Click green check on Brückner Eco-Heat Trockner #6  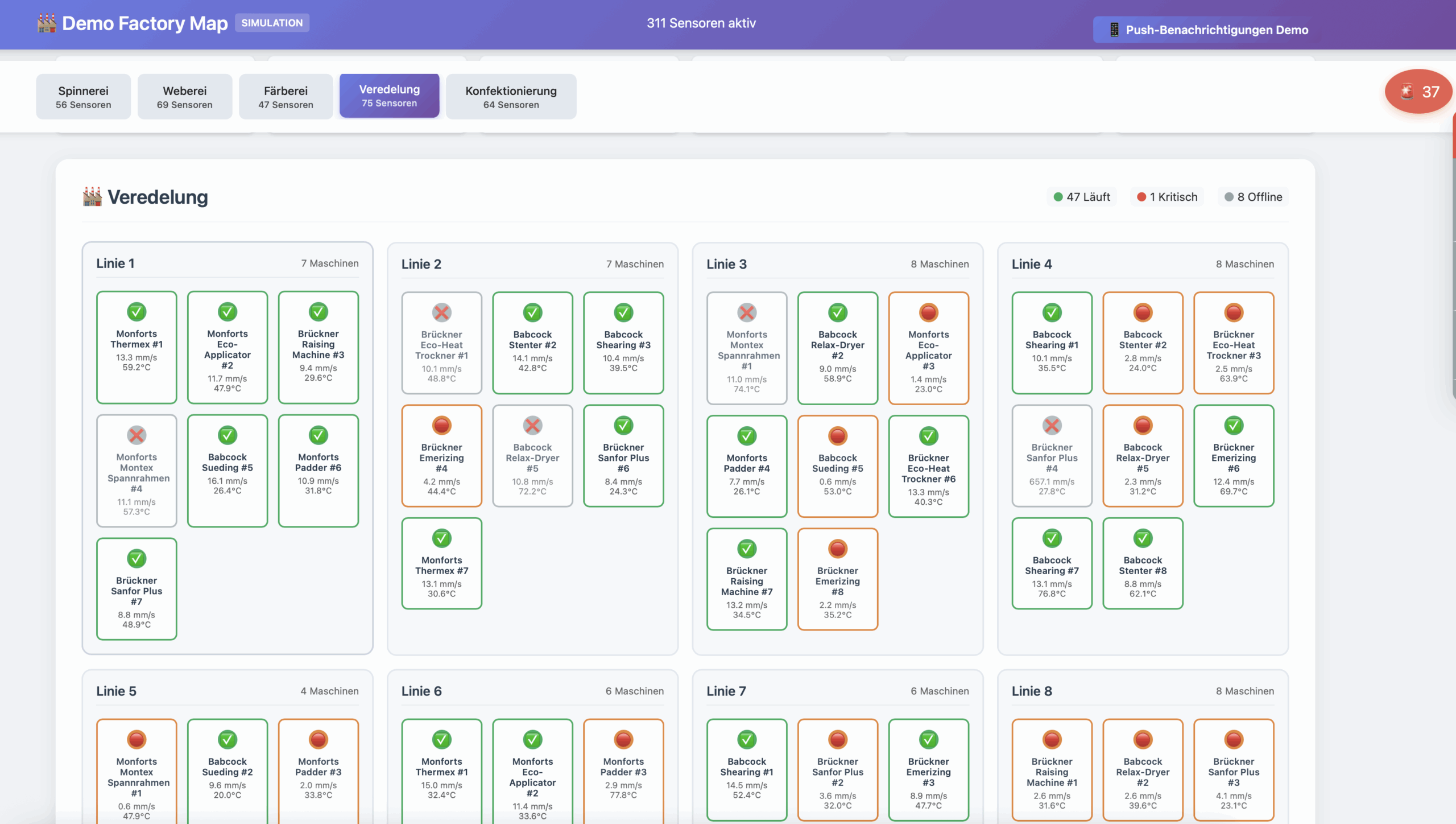click(x=929, y=436)
